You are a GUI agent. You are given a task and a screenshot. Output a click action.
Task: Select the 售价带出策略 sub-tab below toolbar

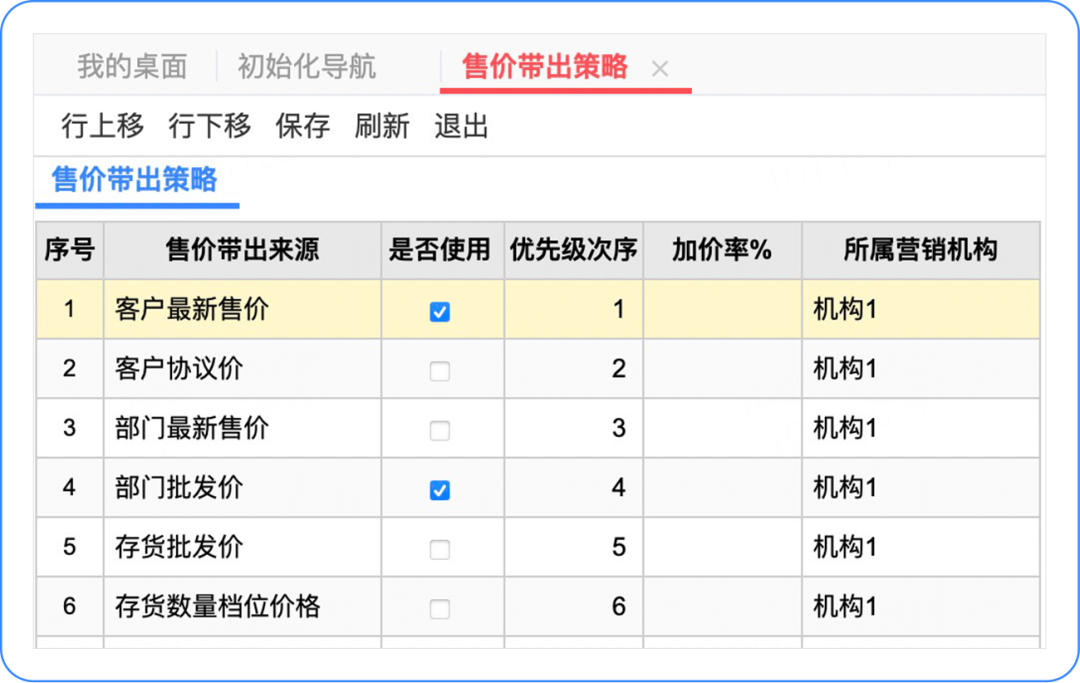(x=135, y=180)
